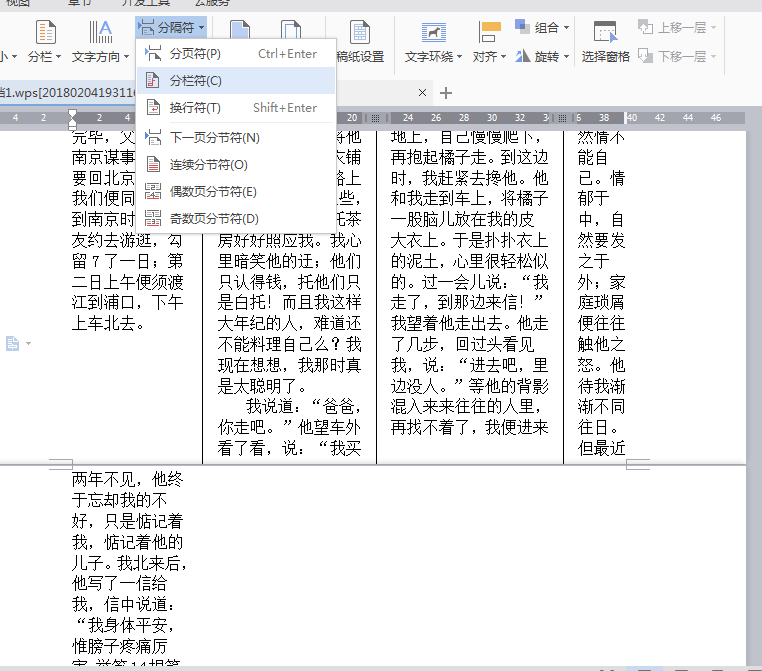The width and height of the screenshot is (762, 671).
Task: Click 下移一层 send backward
Action: click(x=672, y=56)
